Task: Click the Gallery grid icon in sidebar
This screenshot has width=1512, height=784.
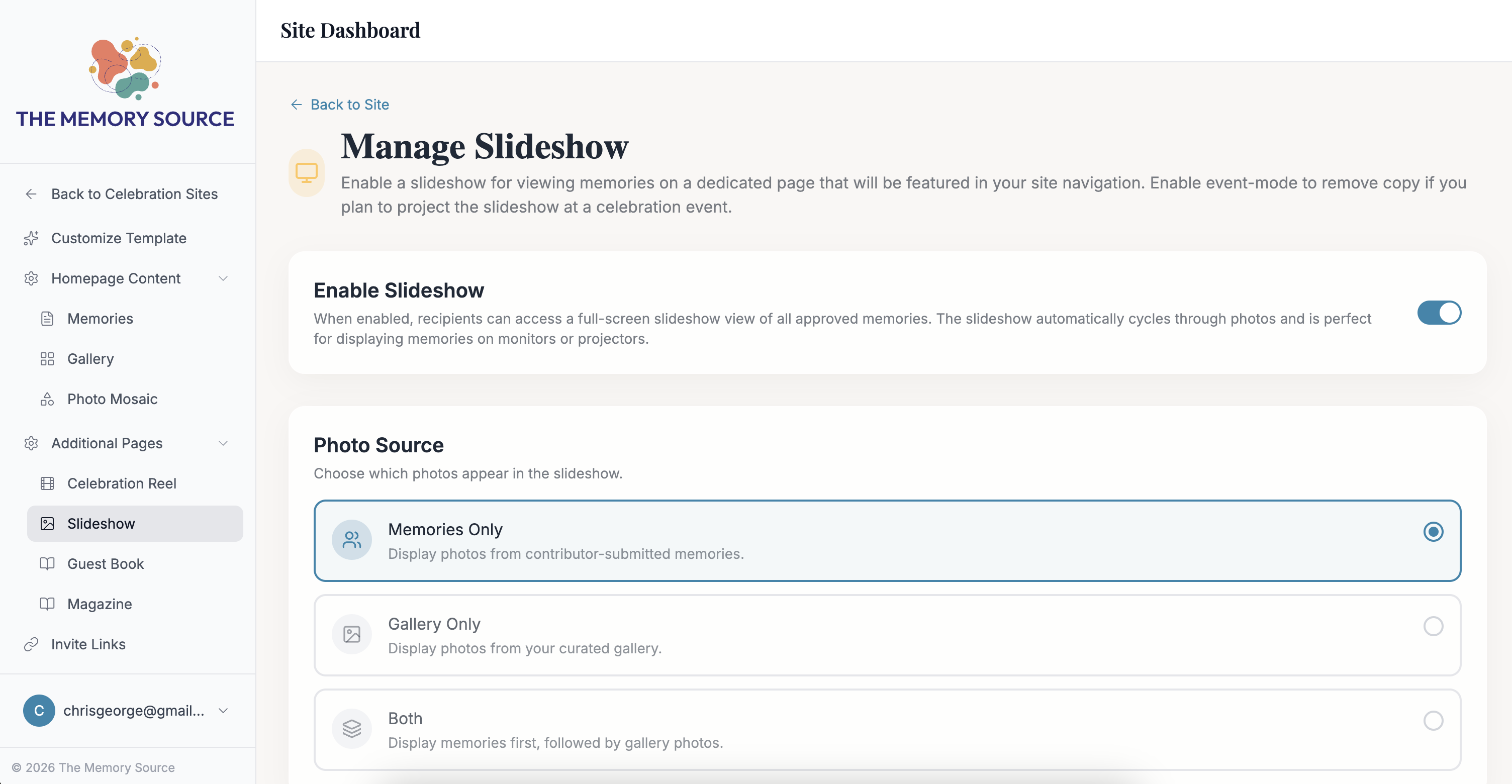Action: pyautogui.click(x=48, y=358)
